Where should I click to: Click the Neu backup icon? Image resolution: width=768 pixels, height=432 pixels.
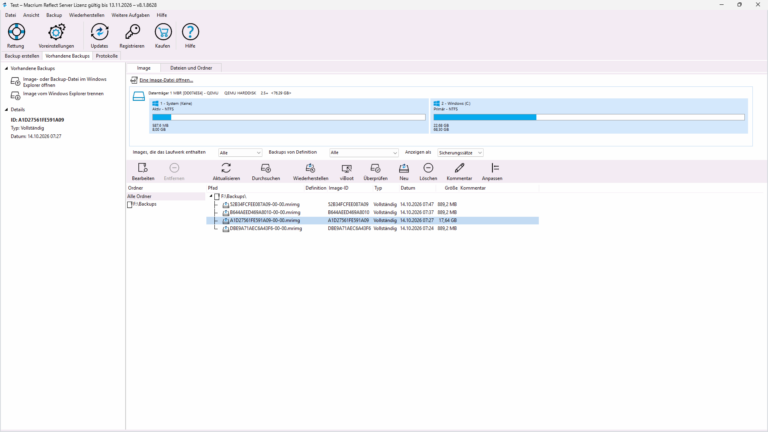[404, 168]
